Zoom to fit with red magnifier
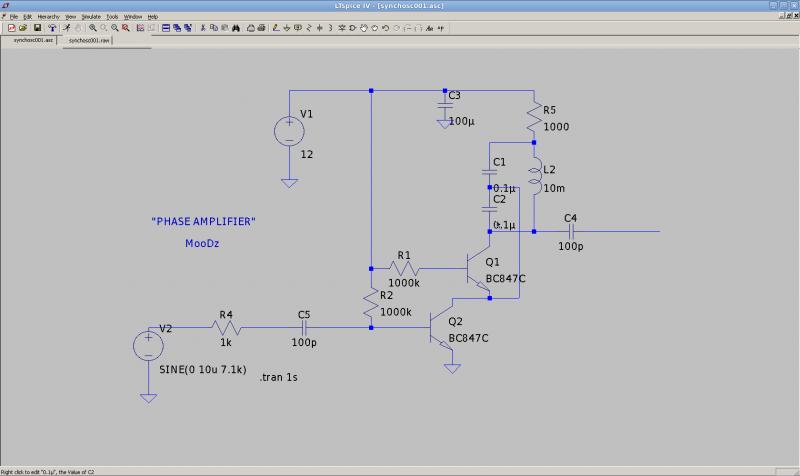Image resolution: width=800 pixels, height=476 pixels. coord(126,28)
